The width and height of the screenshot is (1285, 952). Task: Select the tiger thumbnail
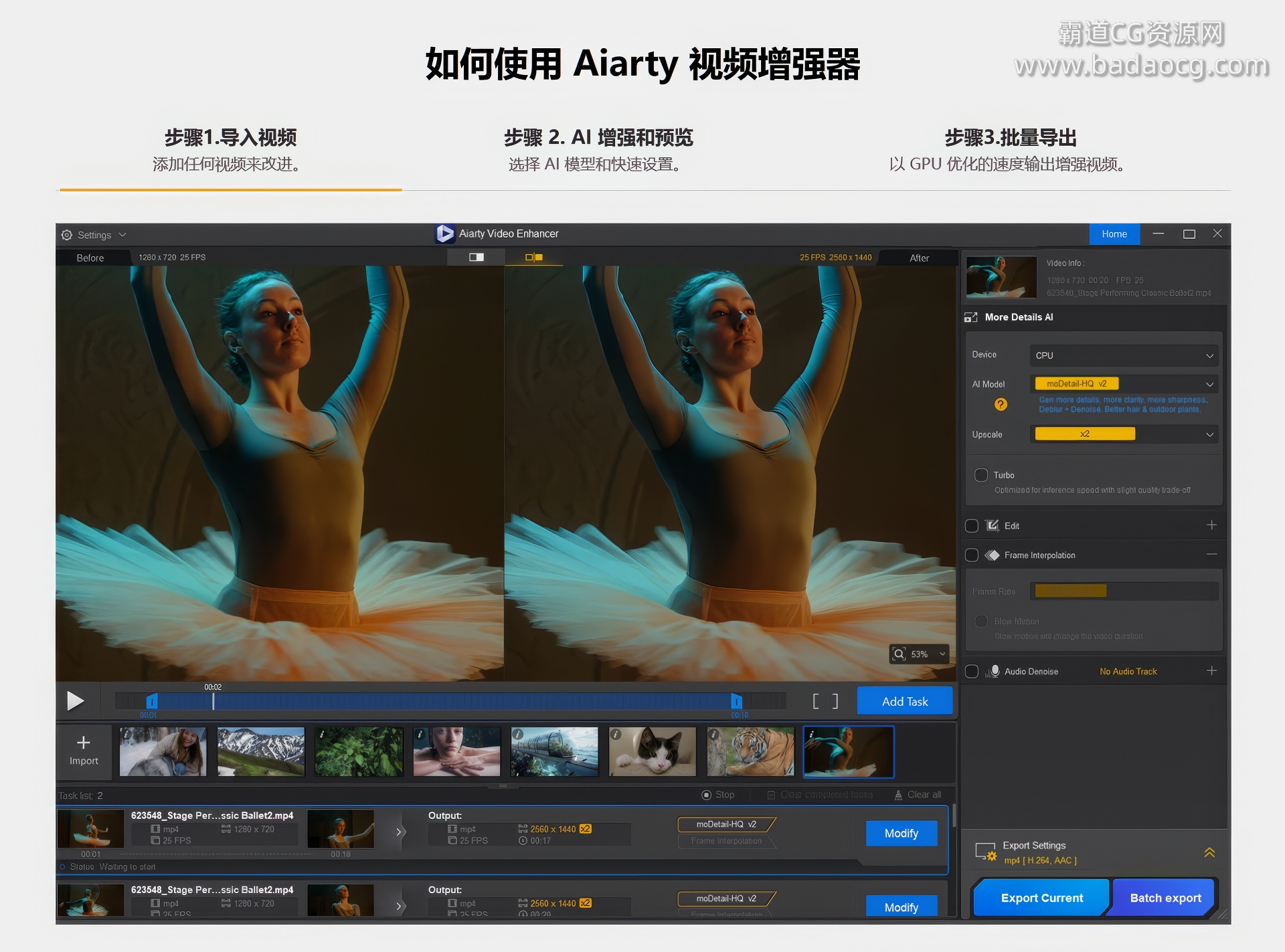click(750, 752)
